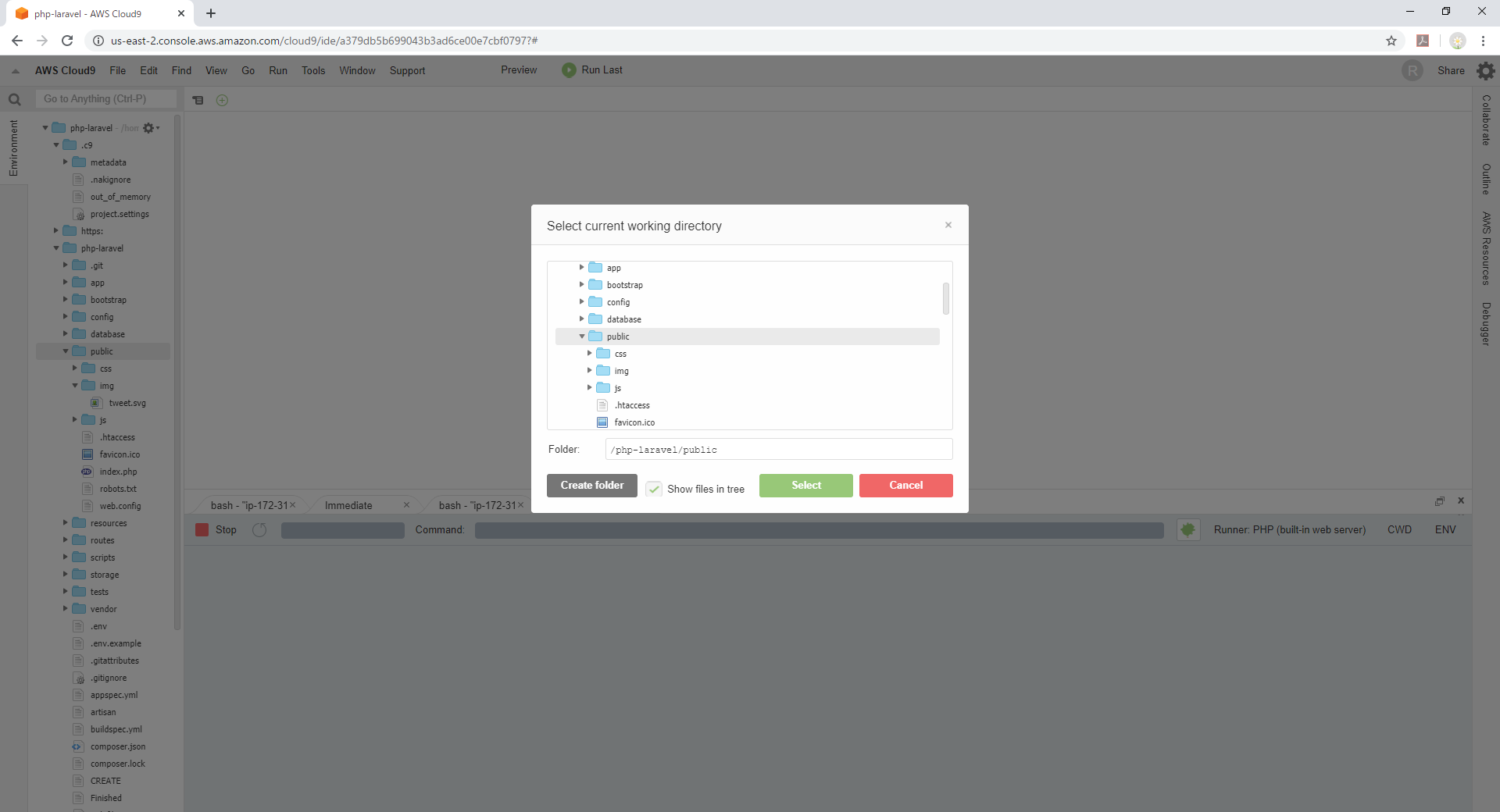The image size is (1500, 812).
Task: Click the Select button
Action: click(x=805, y=486)
